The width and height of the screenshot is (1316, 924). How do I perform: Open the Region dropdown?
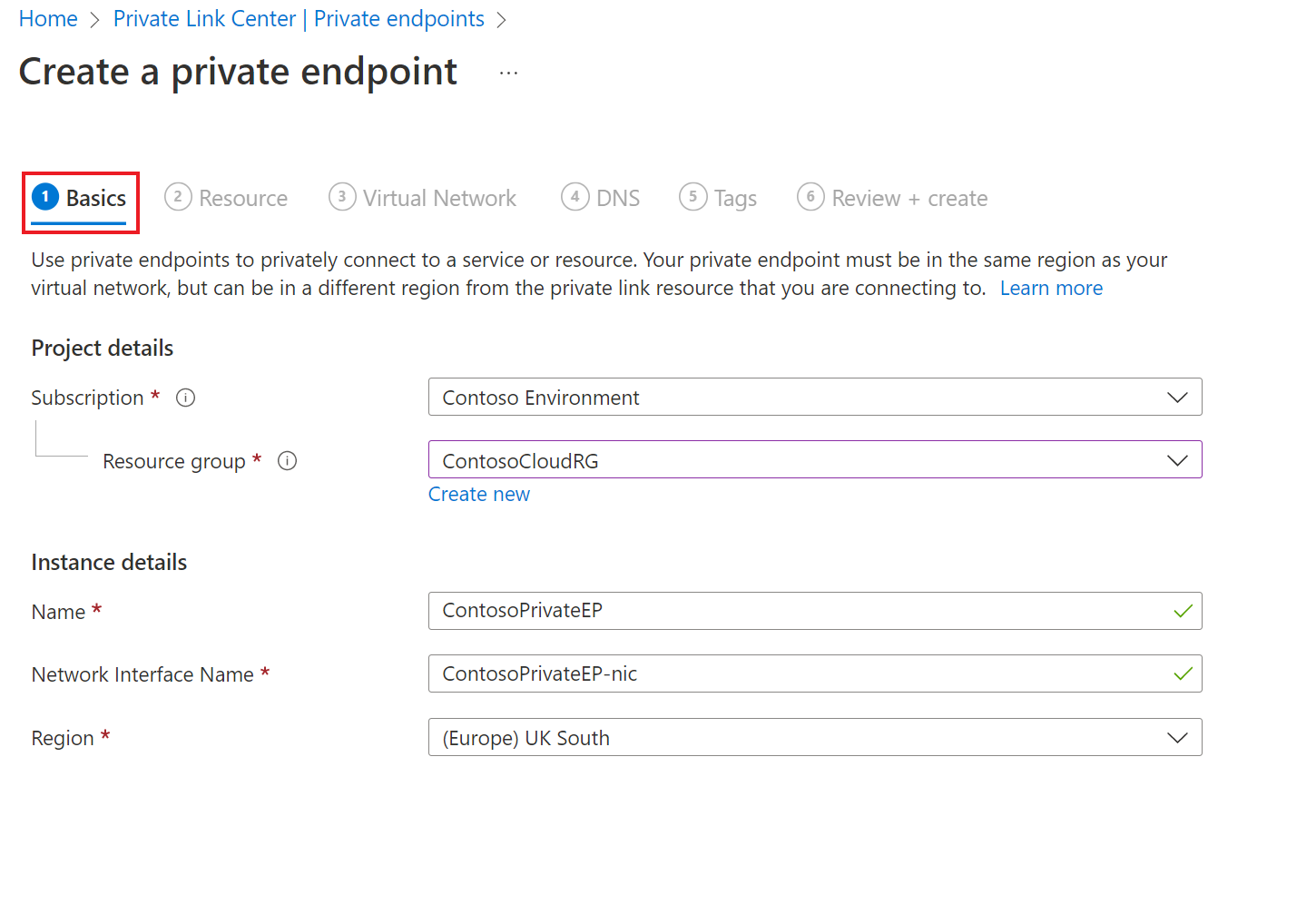[x=1177, y=737]
